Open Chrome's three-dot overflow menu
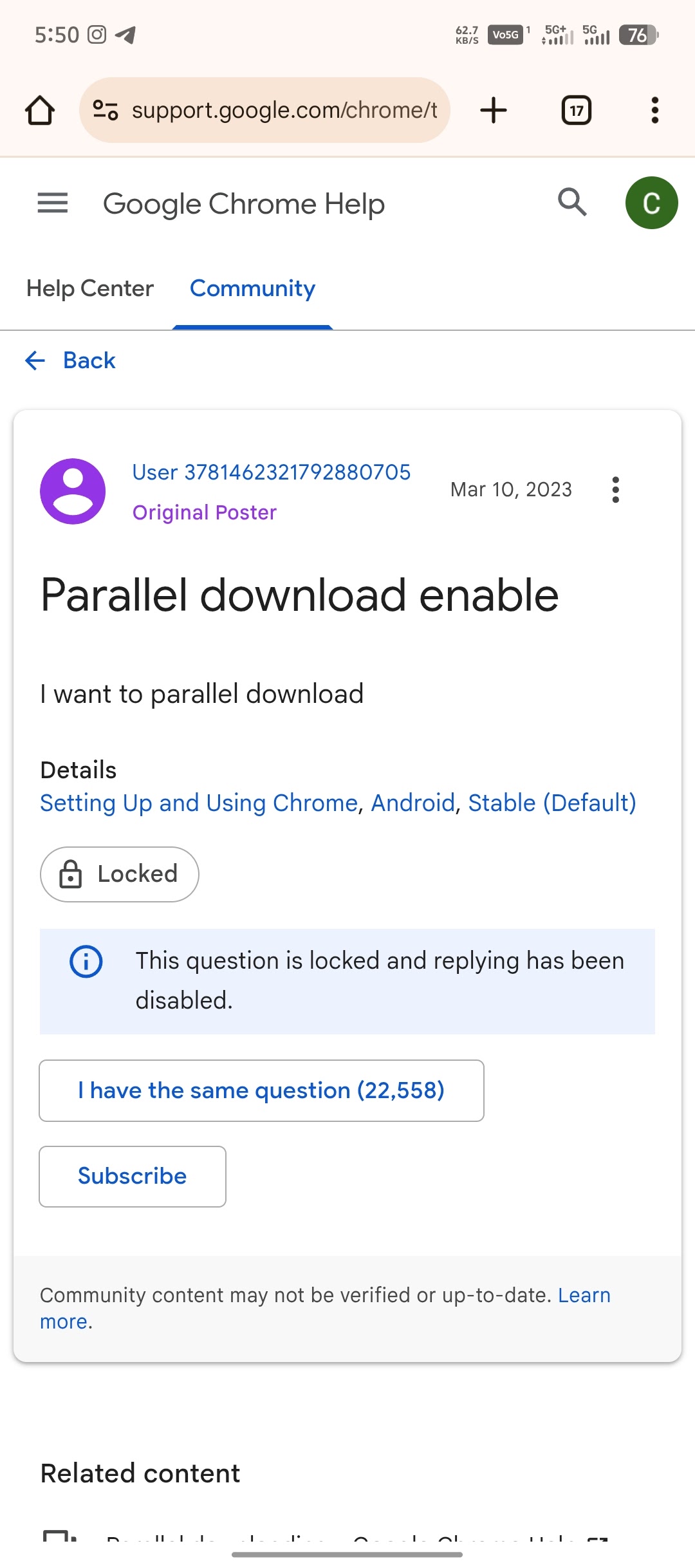This screenshot has height=1568, width=695. pos(654,110)
